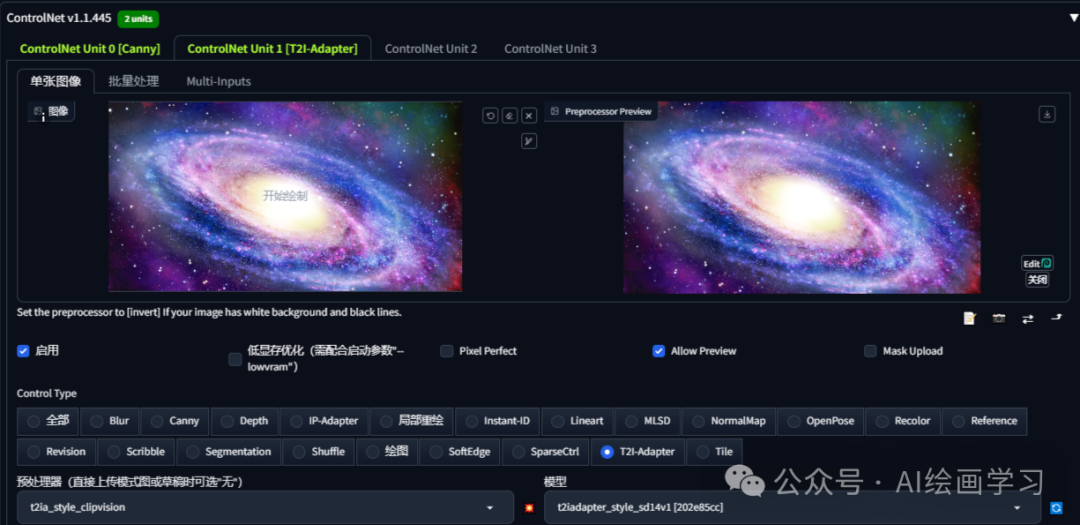Select the T2I-Adapter control type
Screen dimensions: 1080x525
pos(638,452)
